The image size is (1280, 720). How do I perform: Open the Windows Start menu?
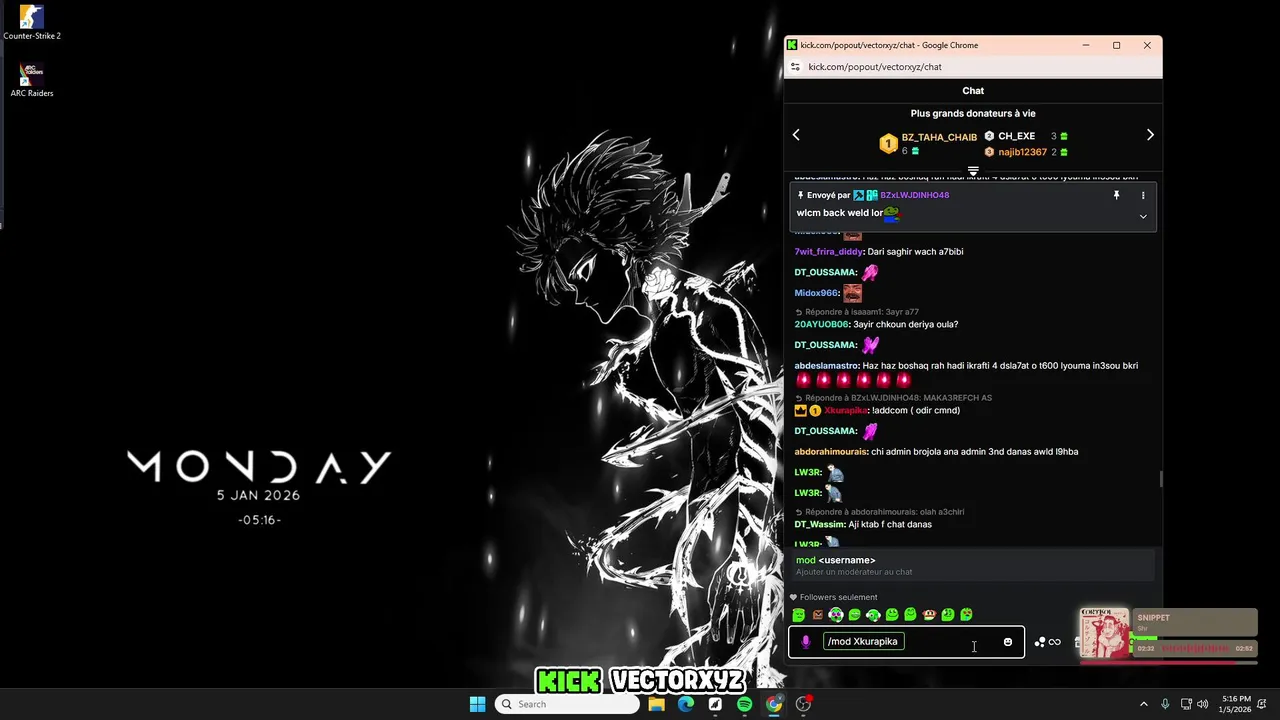pos(478,704)
